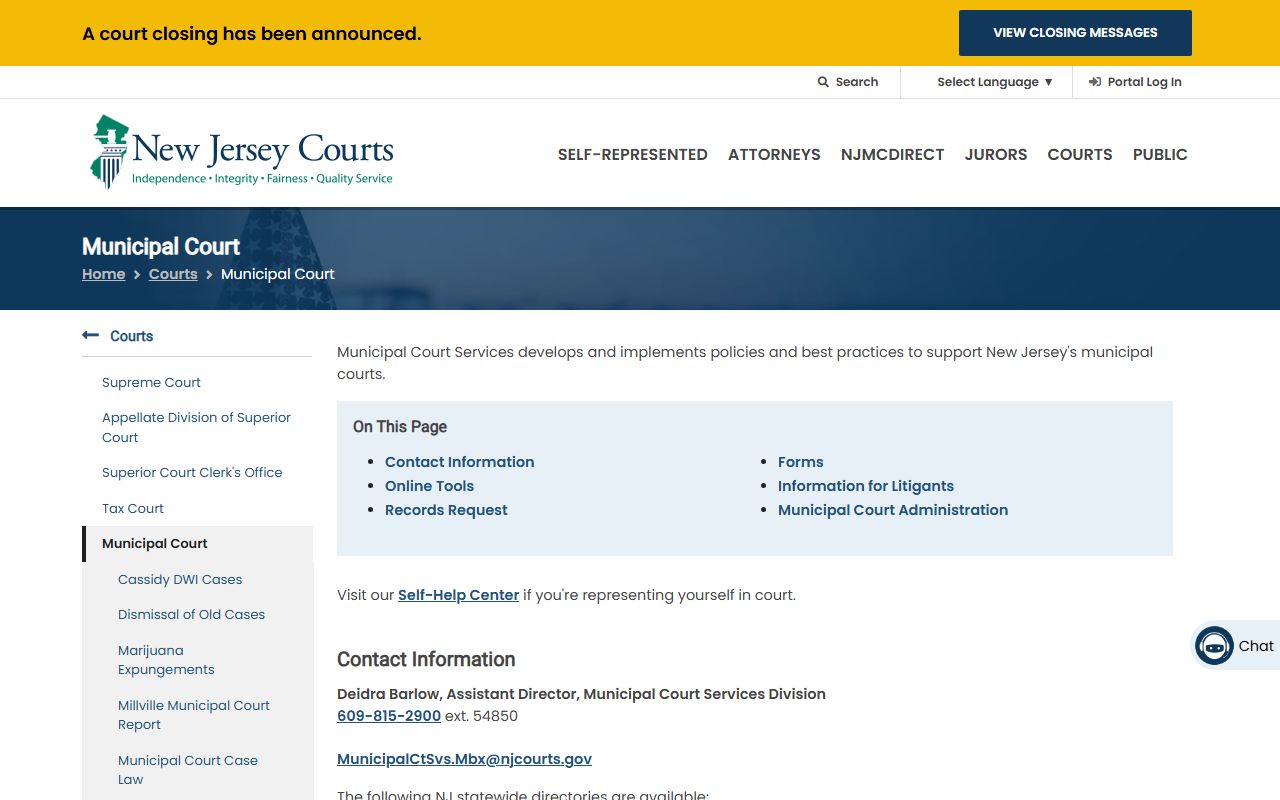Viewport: 1280px width, 800px height.
Task: Open the Chat robot icon
Action: point(1214,646)
